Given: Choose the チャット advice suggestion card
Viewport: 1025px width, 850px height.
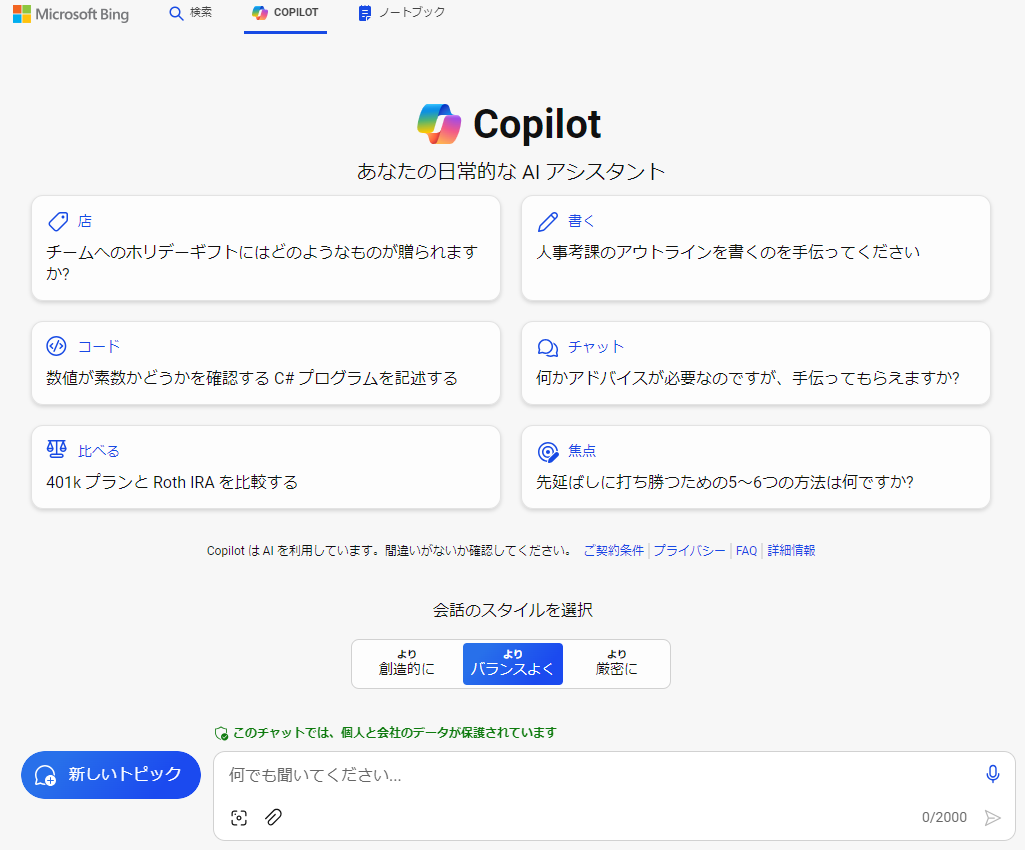Looking at the screenshot, I should (755, 363).
